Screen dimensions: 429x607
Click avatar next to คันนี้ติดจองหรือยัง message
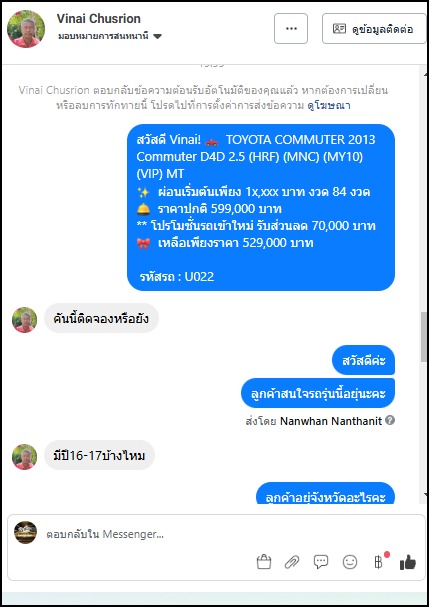click(24, 320)
